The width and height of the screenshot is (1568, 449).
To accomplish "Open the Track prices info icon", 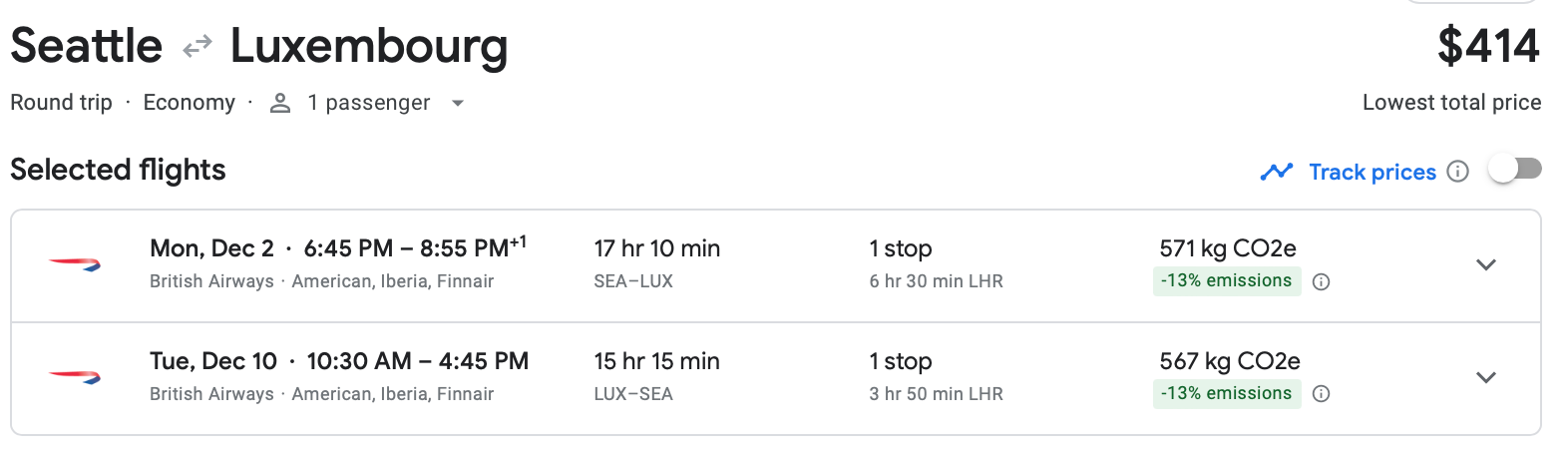I will [1457, 172].
